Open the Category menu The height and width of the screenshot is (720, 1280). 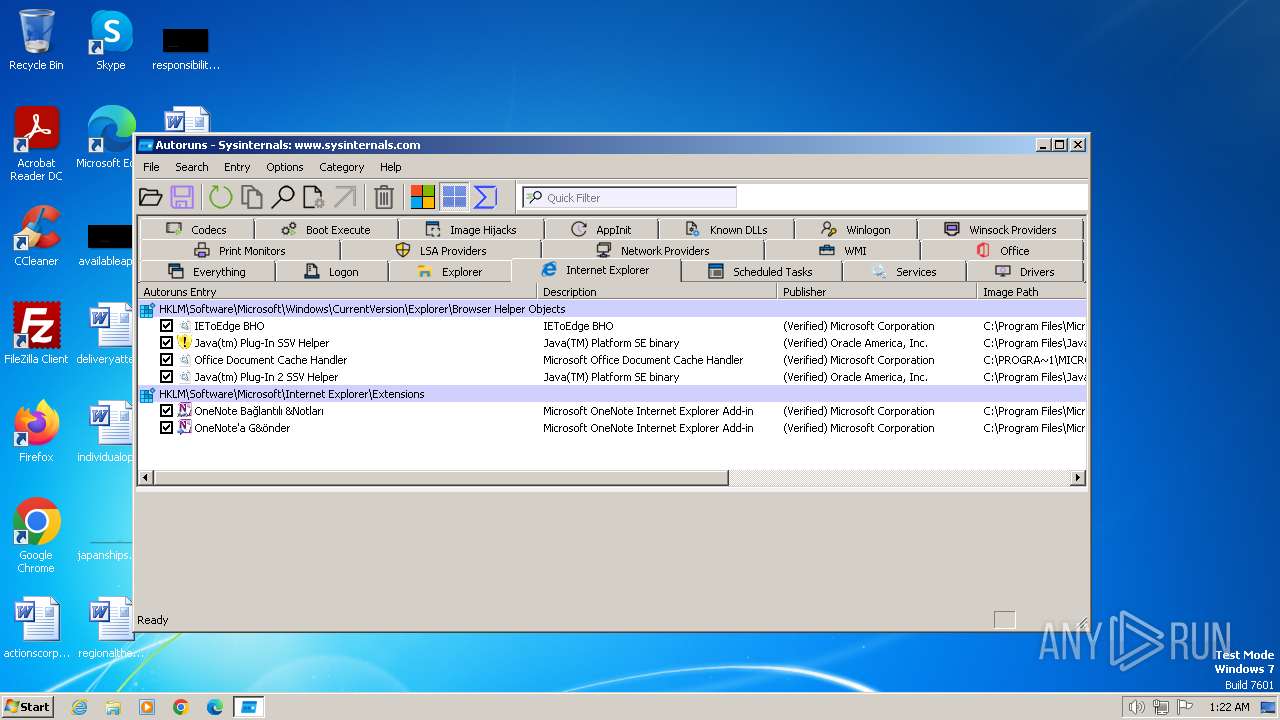(x=342, y=167)
